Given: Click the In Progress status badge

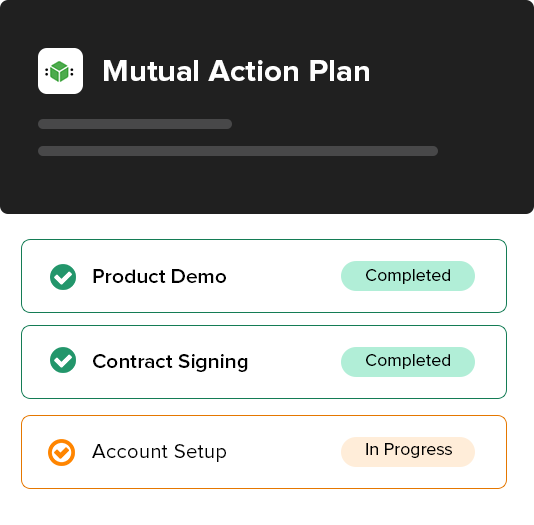Looking at the screenshot, I should 408,451.
